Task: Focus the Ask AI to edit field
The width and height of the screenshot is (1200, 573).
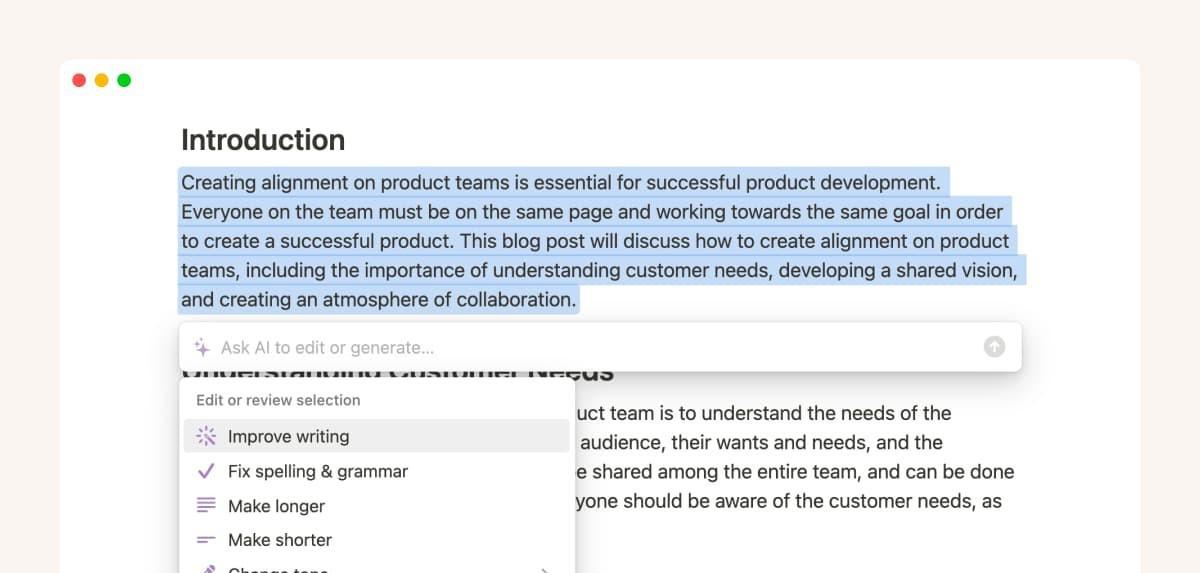Action: [590, 348]
